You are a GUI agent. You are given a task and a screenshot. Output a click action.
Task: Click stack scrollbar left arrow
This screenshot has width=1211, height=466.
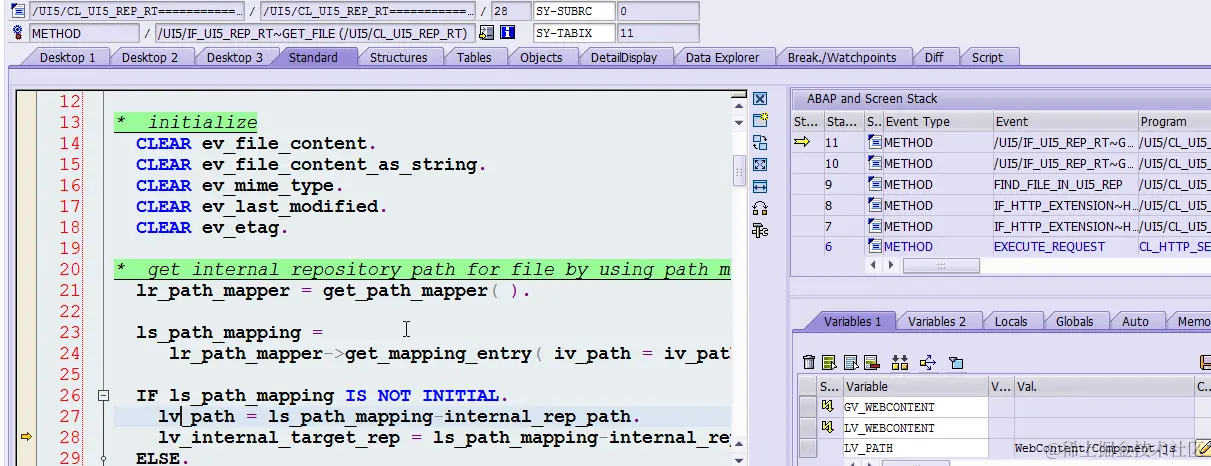click(x=875, y=265)
